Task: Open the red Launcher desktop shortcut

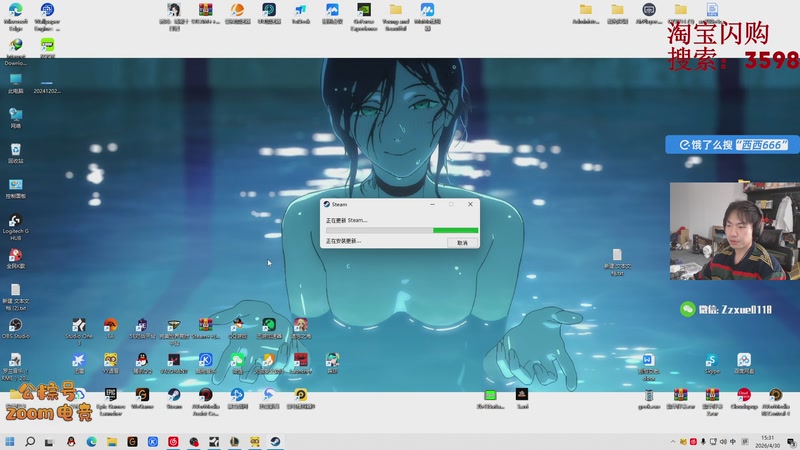Action: pyautogui.click(x=301, y=363)
